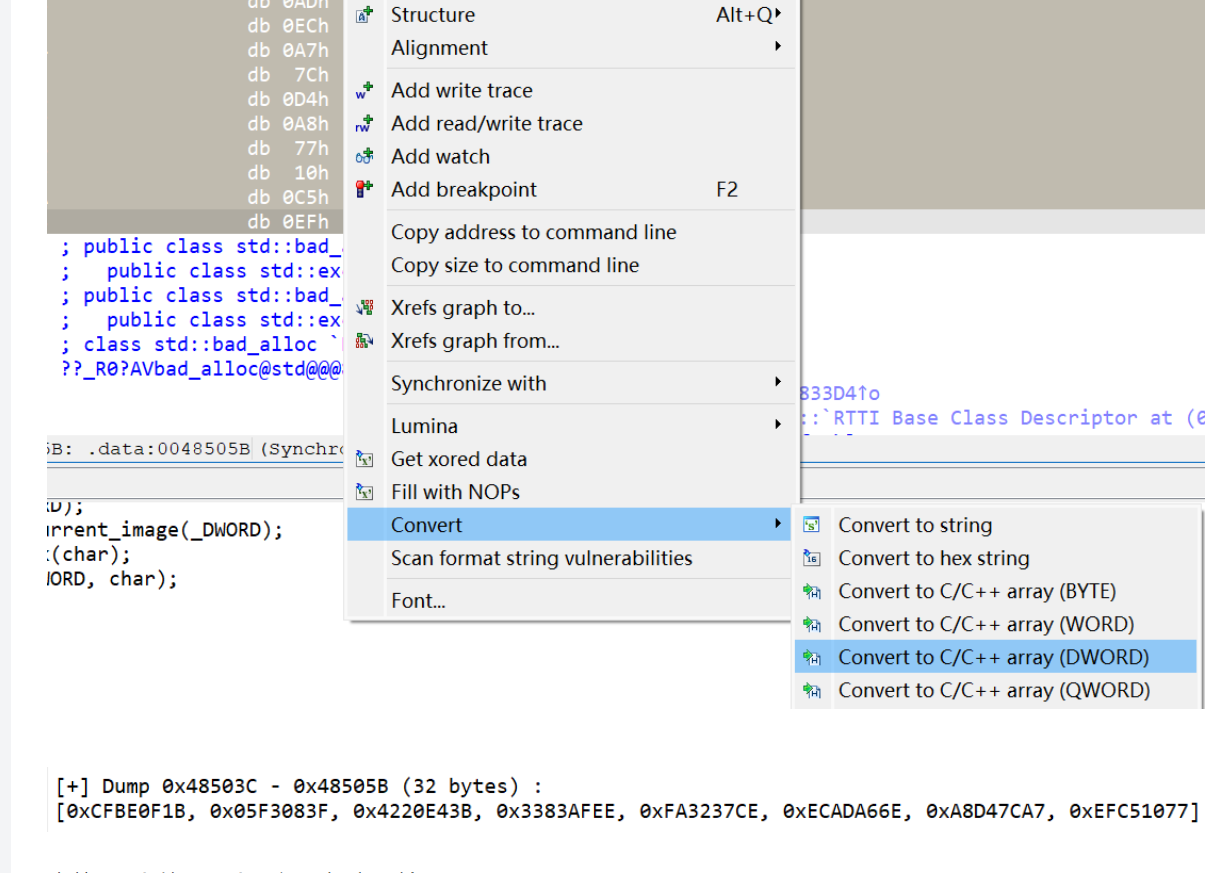Image resolution: width=1216 pixels, height=873 pixels.
Task: Choose Convert to C/C++ array (QWORD)
Action: 993,690
